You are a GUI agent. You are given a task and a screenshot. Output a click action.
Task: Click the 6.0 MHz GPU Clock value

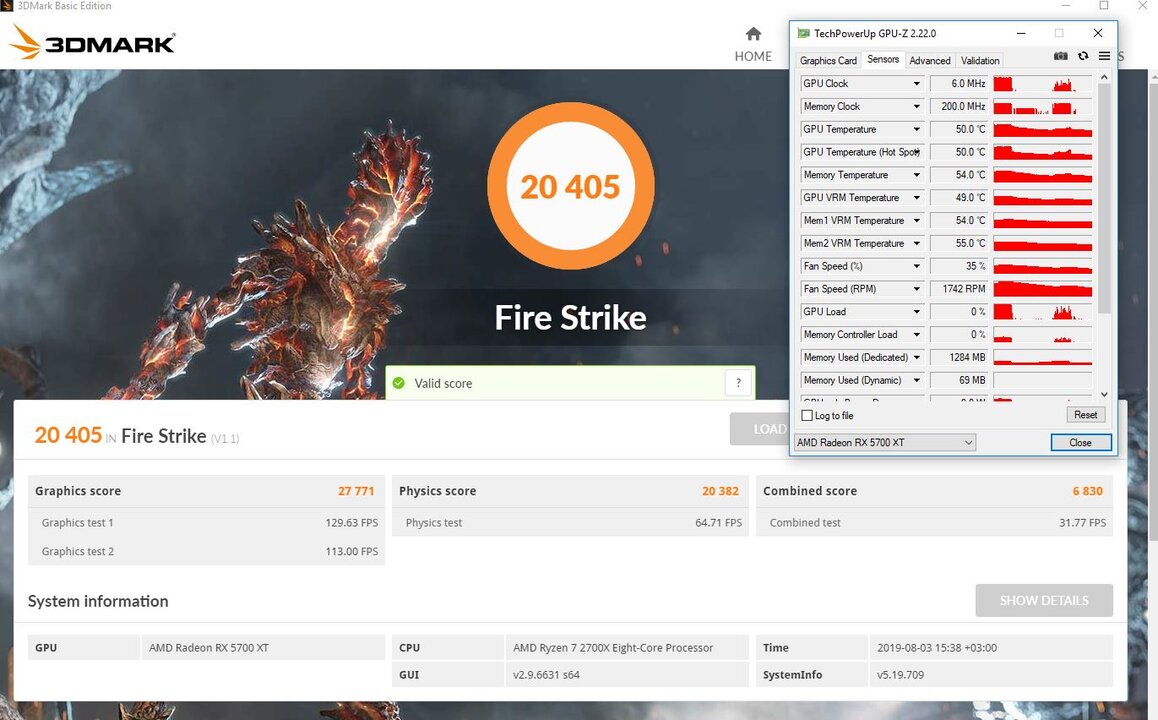[959, 83]
